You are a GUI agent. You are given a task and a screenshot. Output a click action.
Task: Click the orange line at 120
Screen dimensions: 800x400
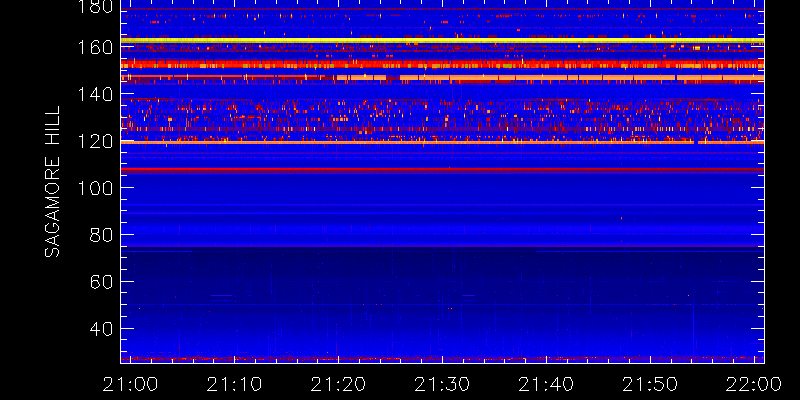tap(442, 142)
